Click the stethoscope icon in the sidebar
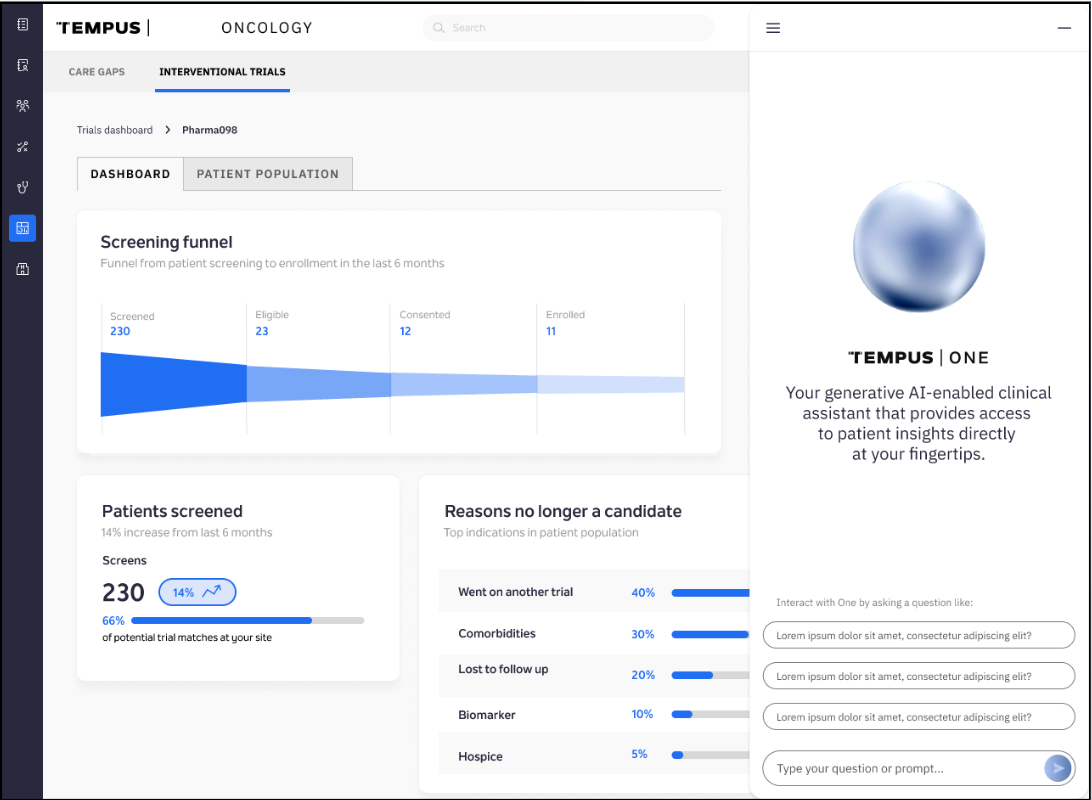The image size is (1092, 800). click(x=22, y=187)
